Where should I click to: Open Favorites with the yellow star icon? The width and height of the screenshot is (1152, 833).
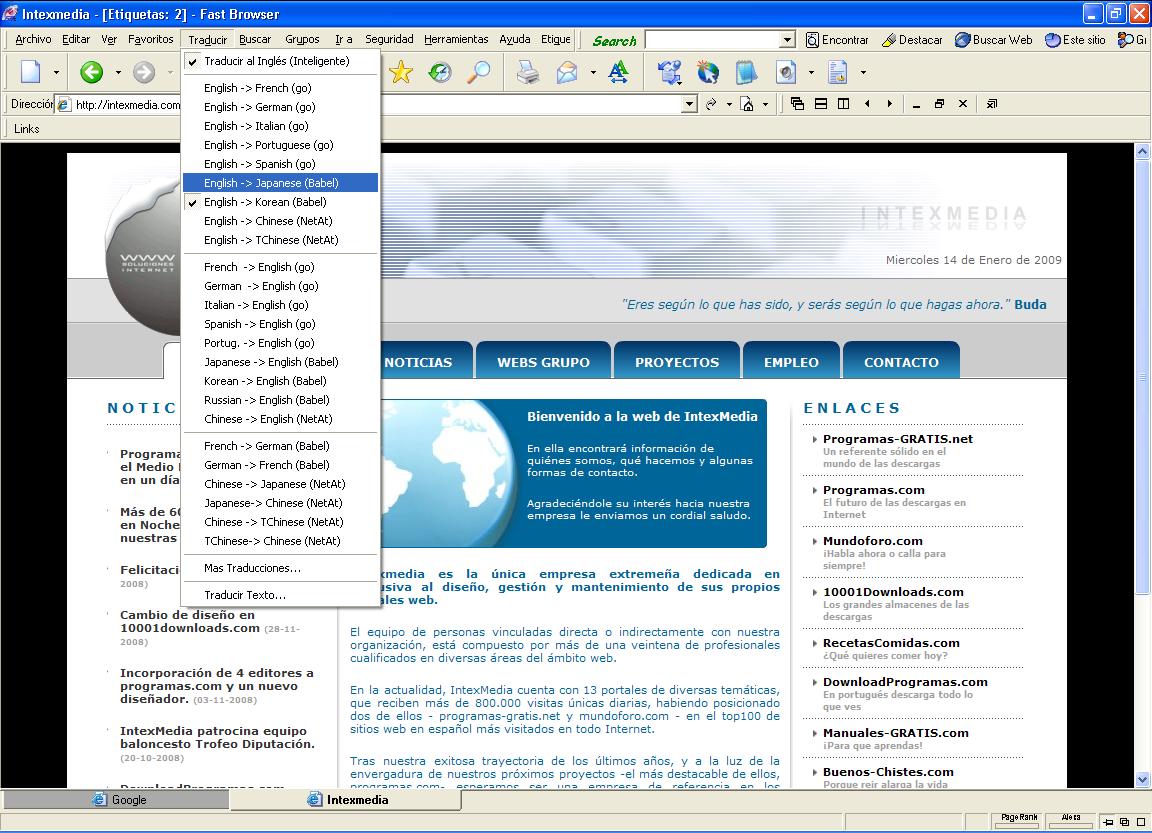click(x=401, y=72)
